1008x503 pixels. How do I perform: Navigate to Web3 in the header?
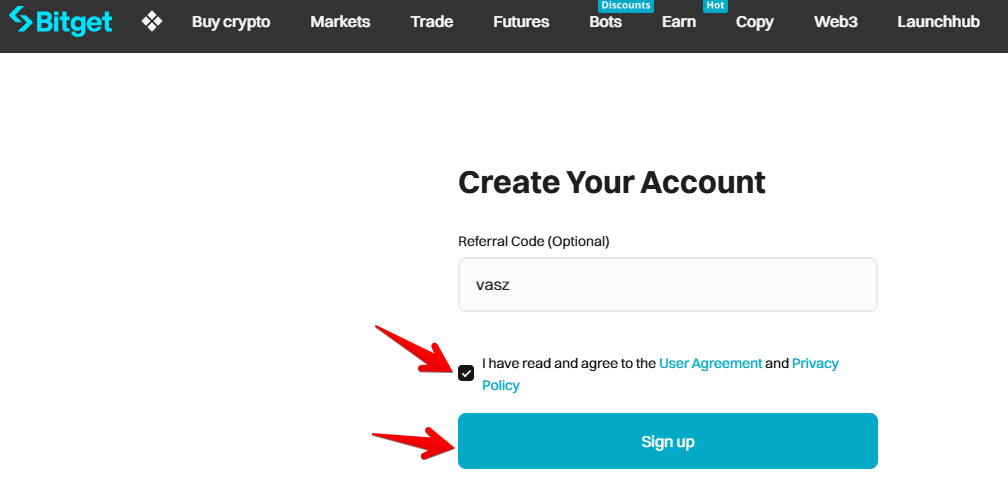[836, 22]
